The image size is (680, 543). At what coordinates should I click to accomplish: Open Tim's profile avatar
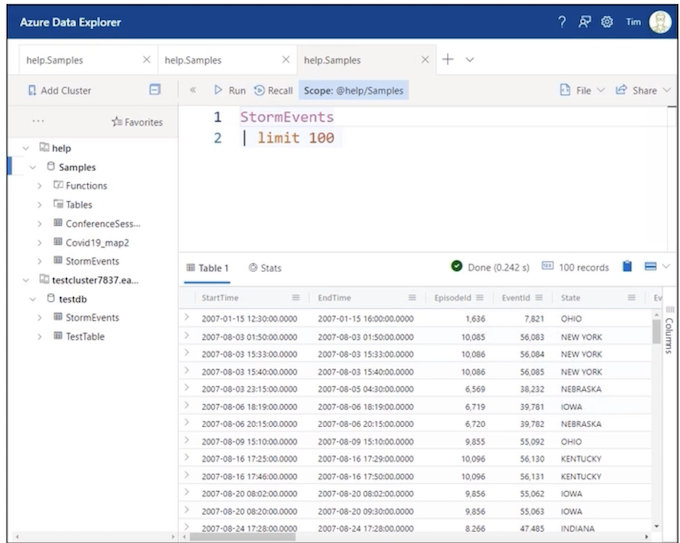(660, 22)
